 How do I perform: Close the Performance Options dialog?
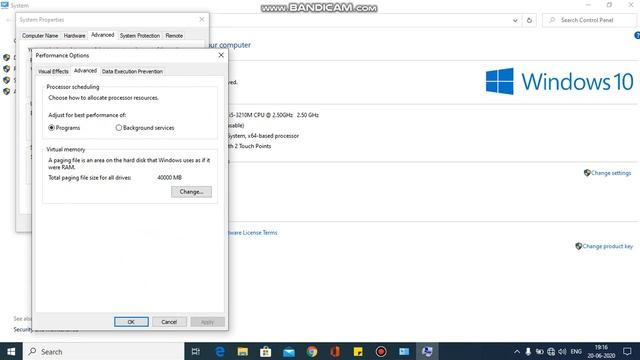tap(221, 55)
